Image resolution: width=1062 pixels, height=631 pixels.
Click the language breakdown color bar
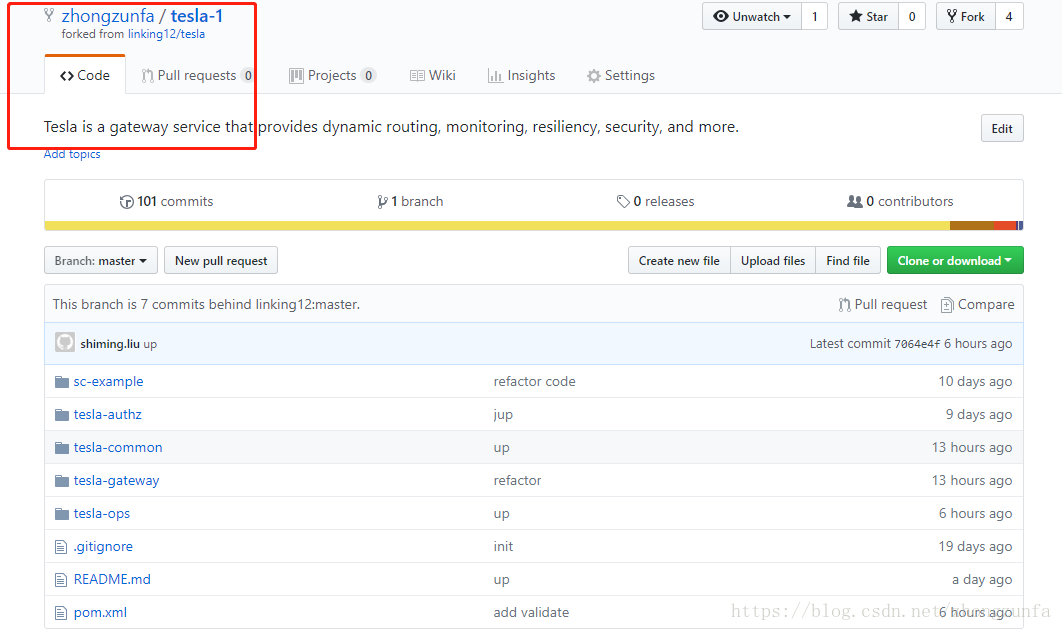[534, 225]
